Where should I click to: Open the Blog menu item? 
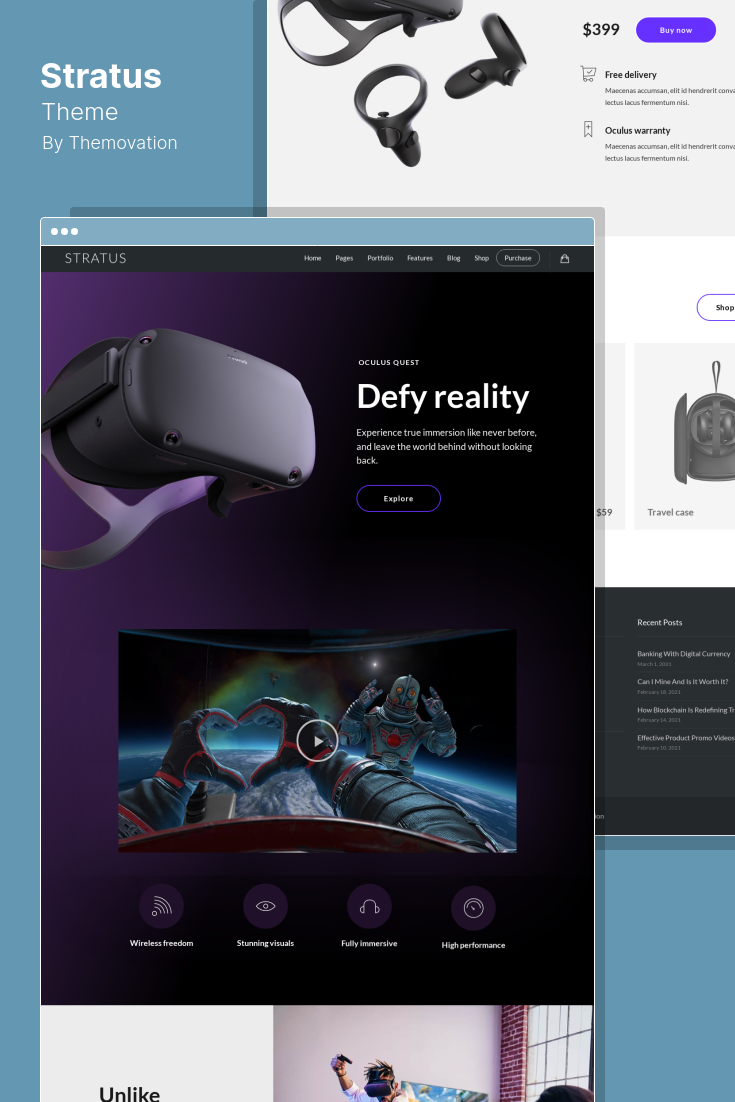click(454, 259)
